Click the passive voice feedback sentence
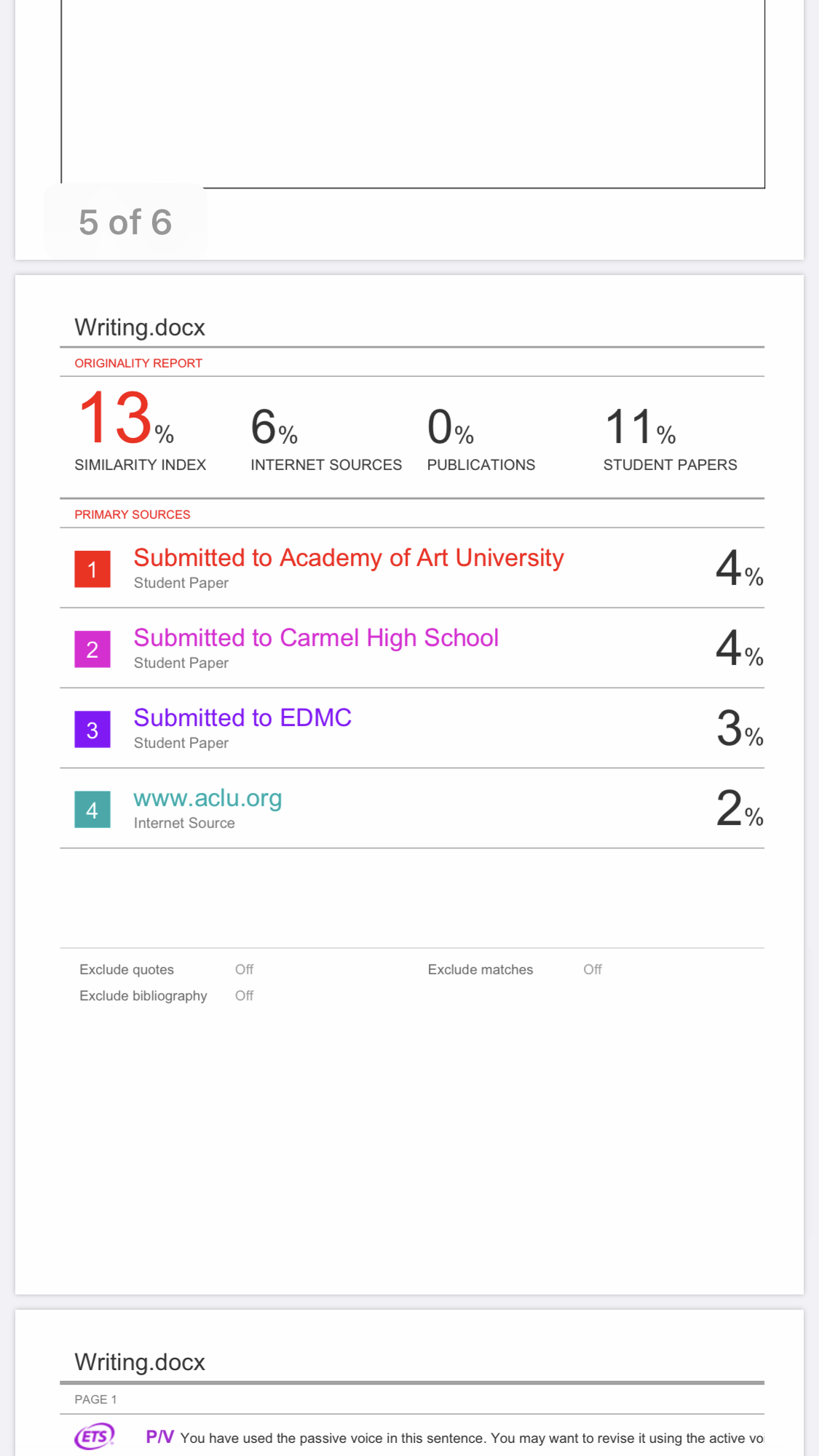The image size is (819, 1456). [x=472, y=1438]
